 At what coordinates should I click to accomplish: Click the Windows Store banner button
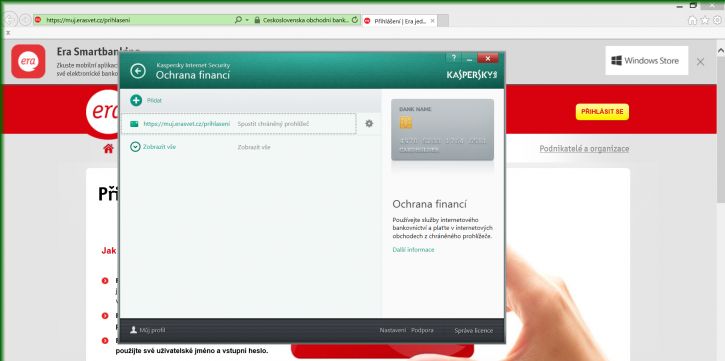[646, 61]
